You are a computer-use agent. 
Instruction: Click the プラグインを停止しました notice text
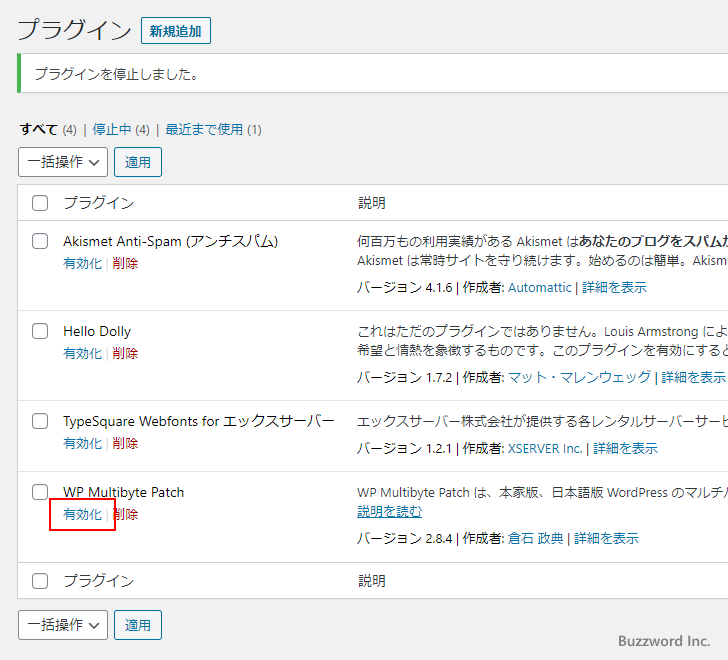tap(117, 74)
